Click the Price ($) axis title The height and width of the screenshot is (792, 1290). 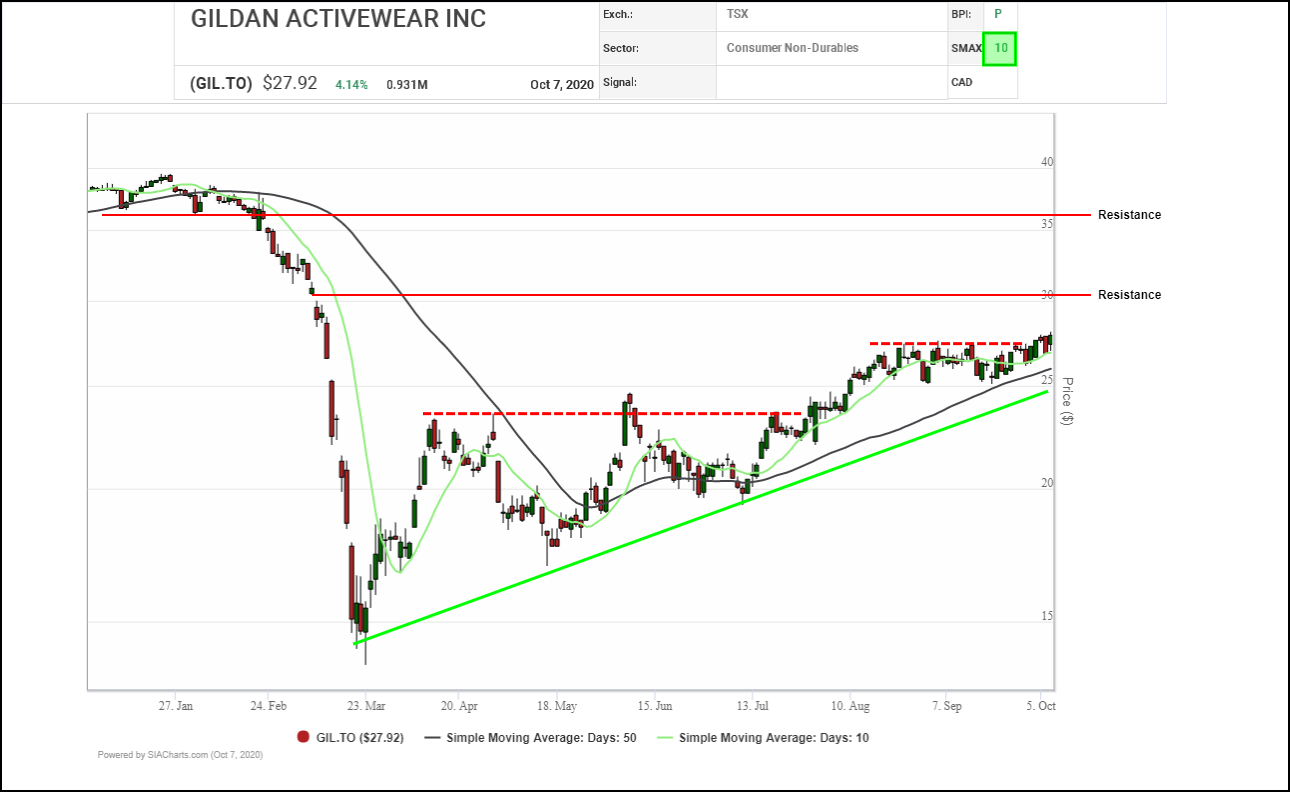pyautogui.click(x=1066, y=401)
